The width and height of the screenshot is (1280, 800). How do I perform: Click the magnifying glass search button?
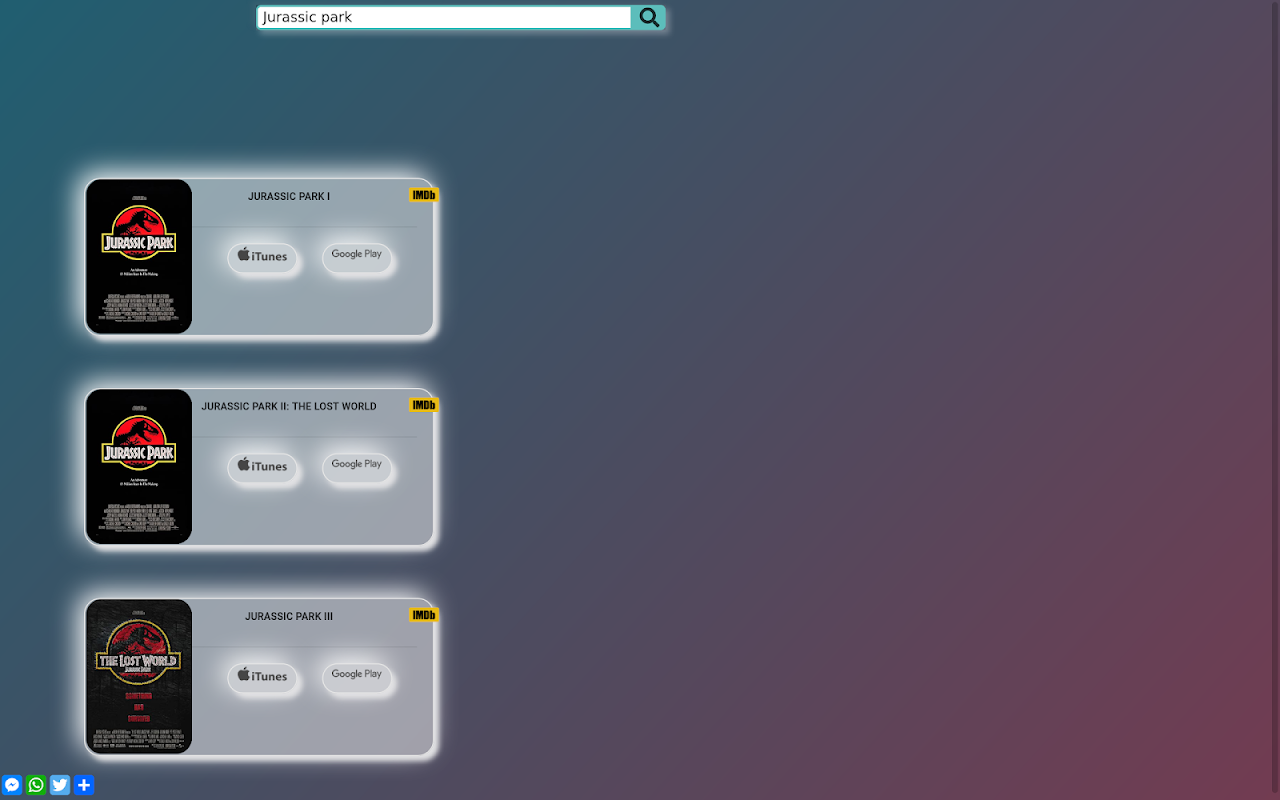(x=649, y=17)
